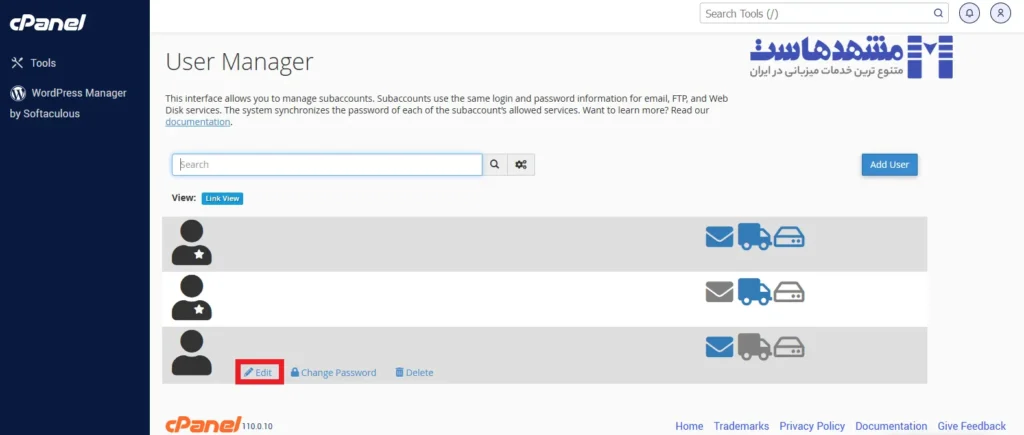The height and width of the screenshot is (435, 1024).
Task: Delete the third user account
Action: tap(414, 372)
